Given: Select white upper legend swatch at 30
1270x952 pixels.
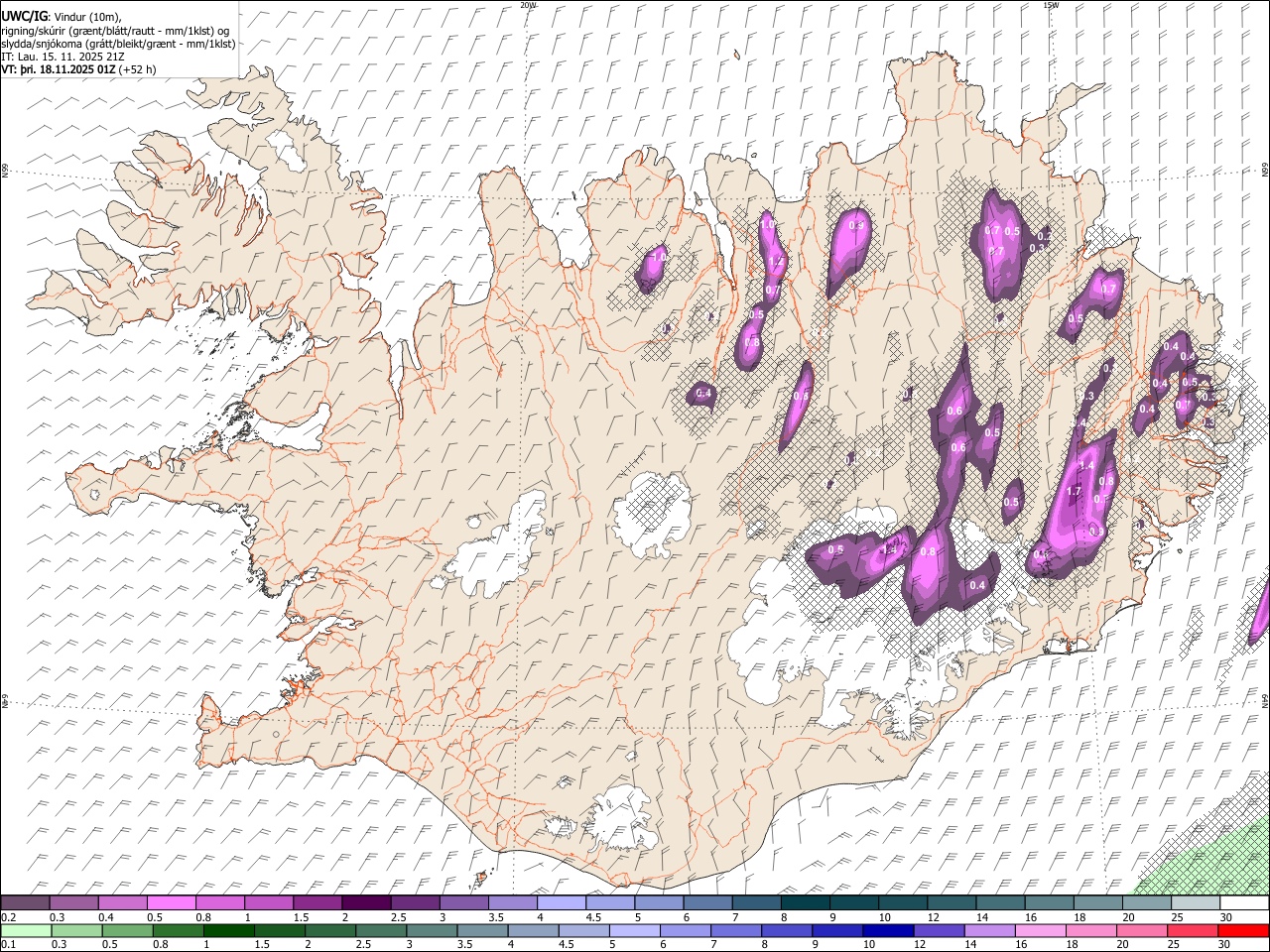Looking at the screenshot, I should point(1245,902).
